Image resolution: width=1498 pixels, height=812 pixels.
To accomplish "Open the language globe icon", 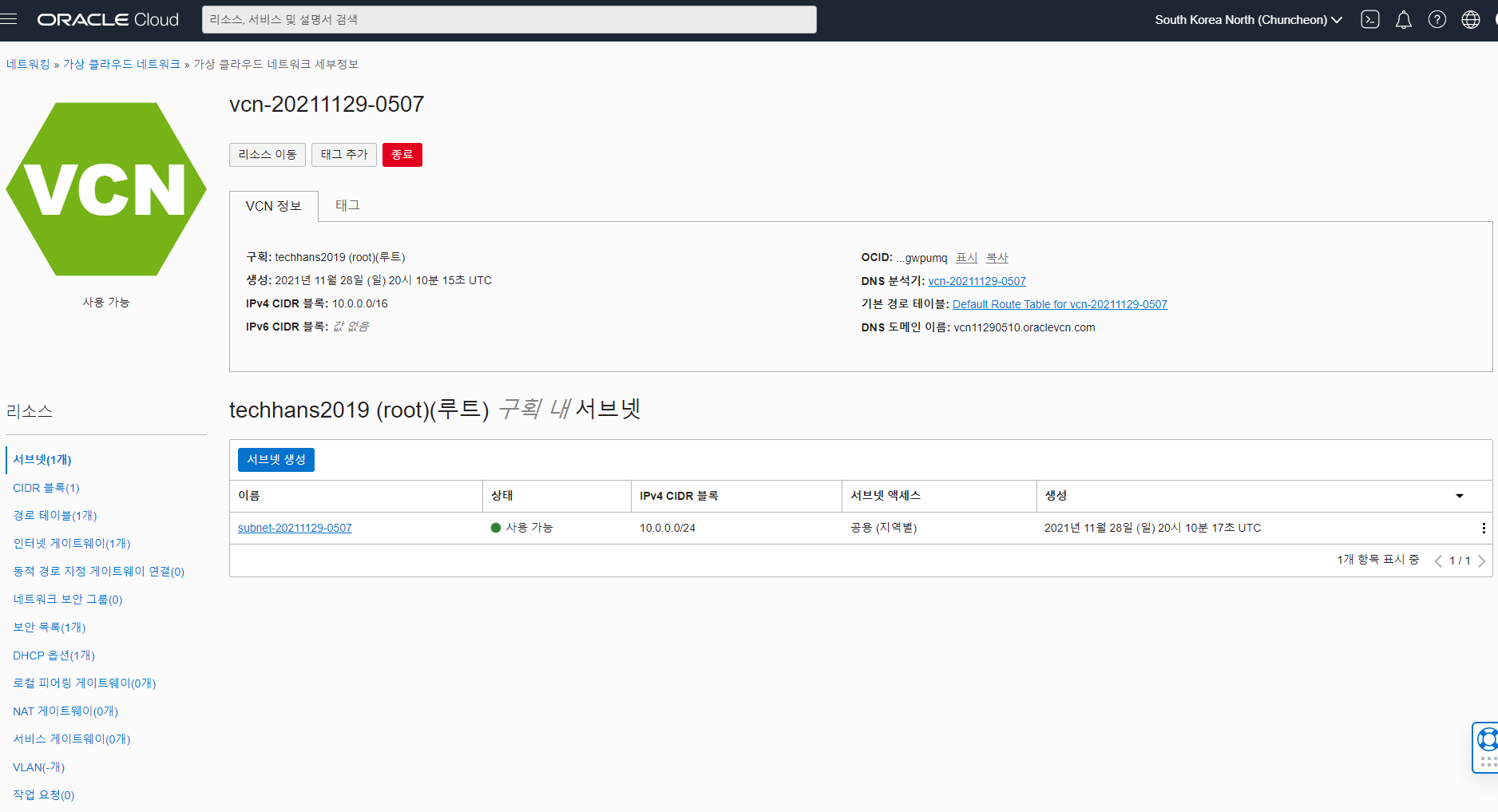I will click(x=1471, y=20).
